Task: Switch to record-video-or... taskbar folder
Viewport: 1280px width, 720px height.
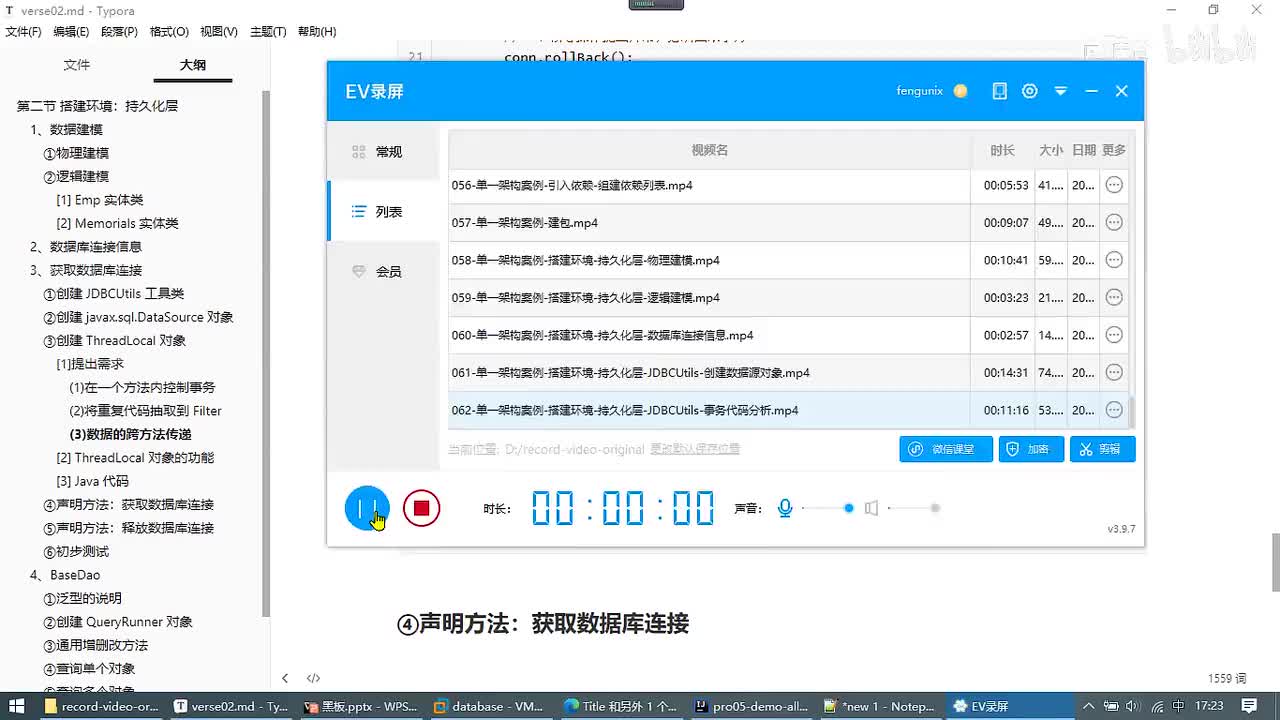Action: [x=101, y=706]
